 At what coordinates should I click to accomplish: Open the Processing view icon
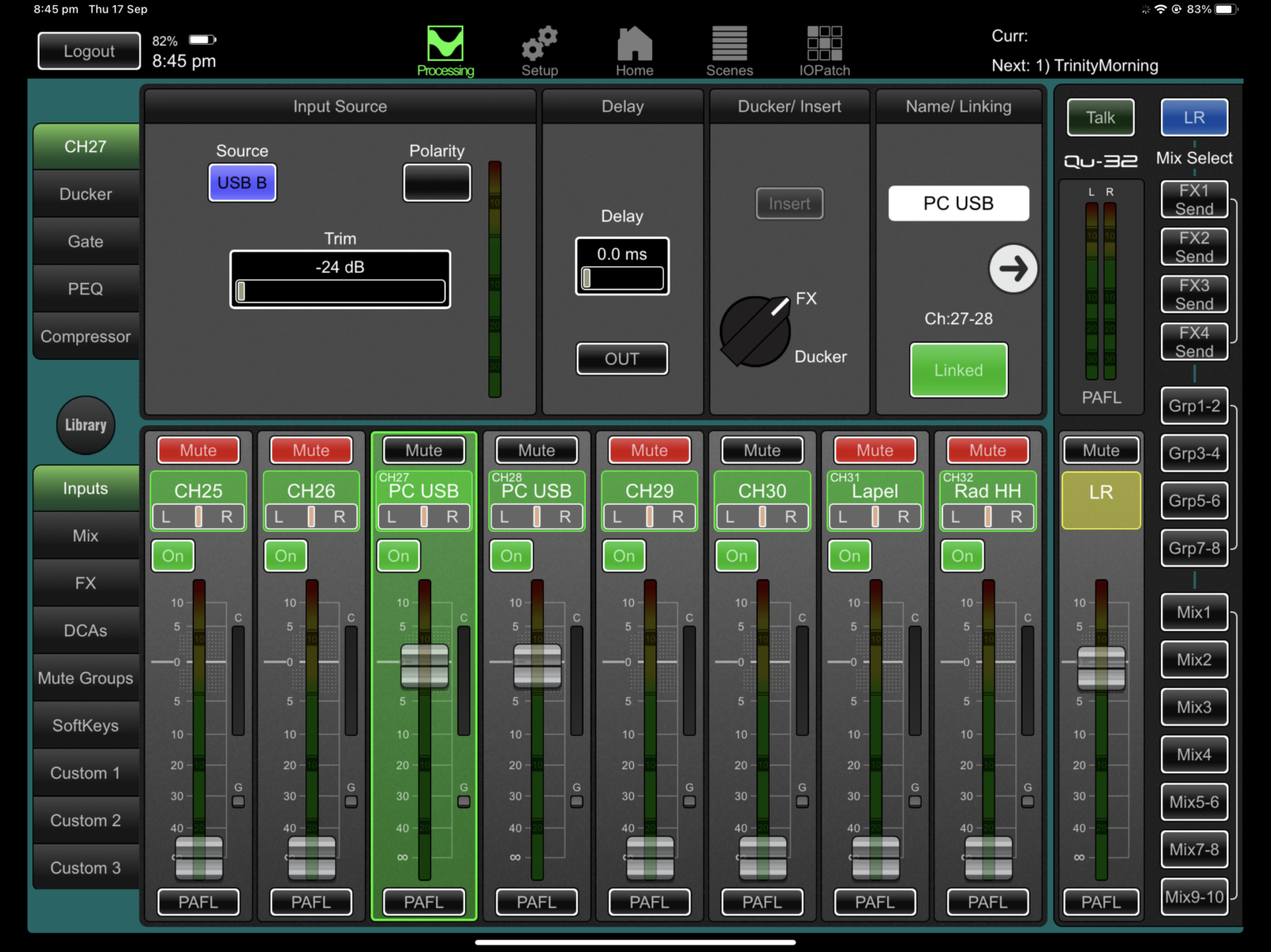pyautogui.click(x=445, y=48)
